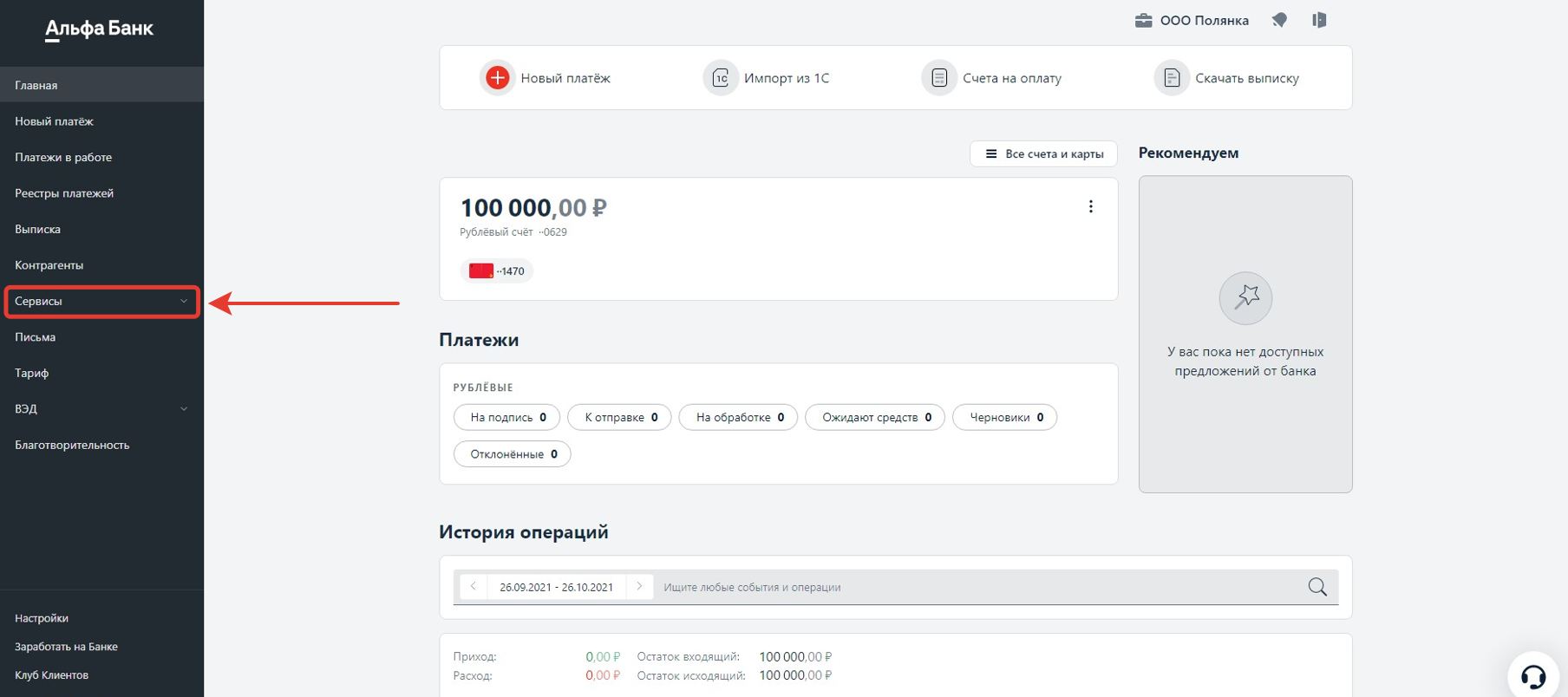Filter payments by На подпись chip
Screen dimensions: 1568x697
[x=506, y=417]
